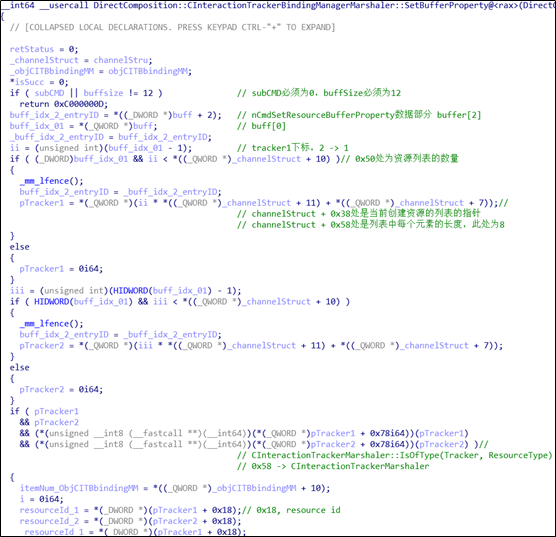Select '_objCITBbindingMM = objCITBbindingMM;' line

(x=101, y=71)
